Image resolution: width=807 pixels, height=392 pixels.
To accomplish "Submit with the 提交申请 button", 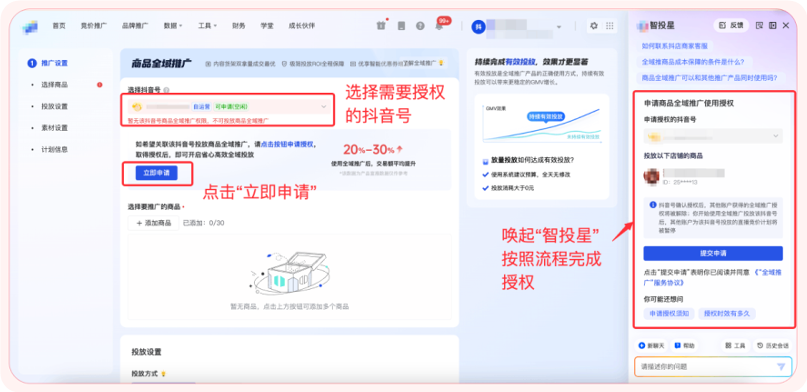I will click(713, 254).
